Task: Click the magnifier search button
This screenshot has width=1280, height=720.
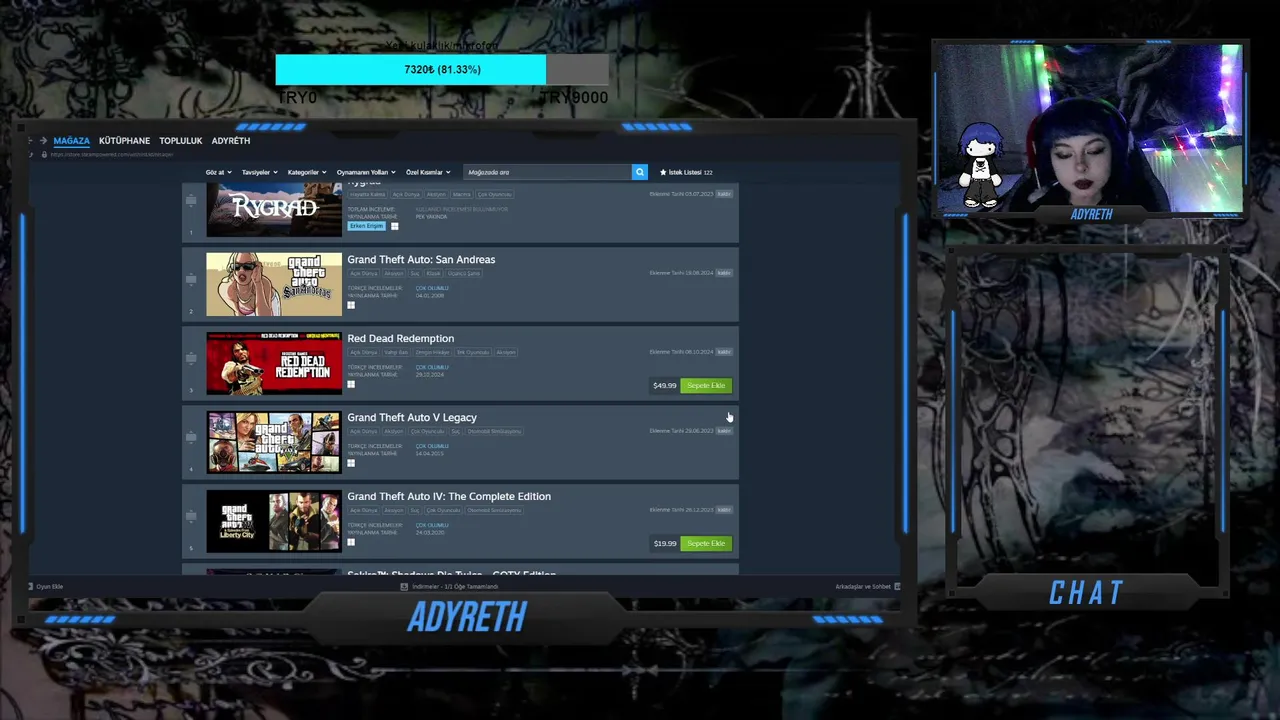Action: coord(640,172)
